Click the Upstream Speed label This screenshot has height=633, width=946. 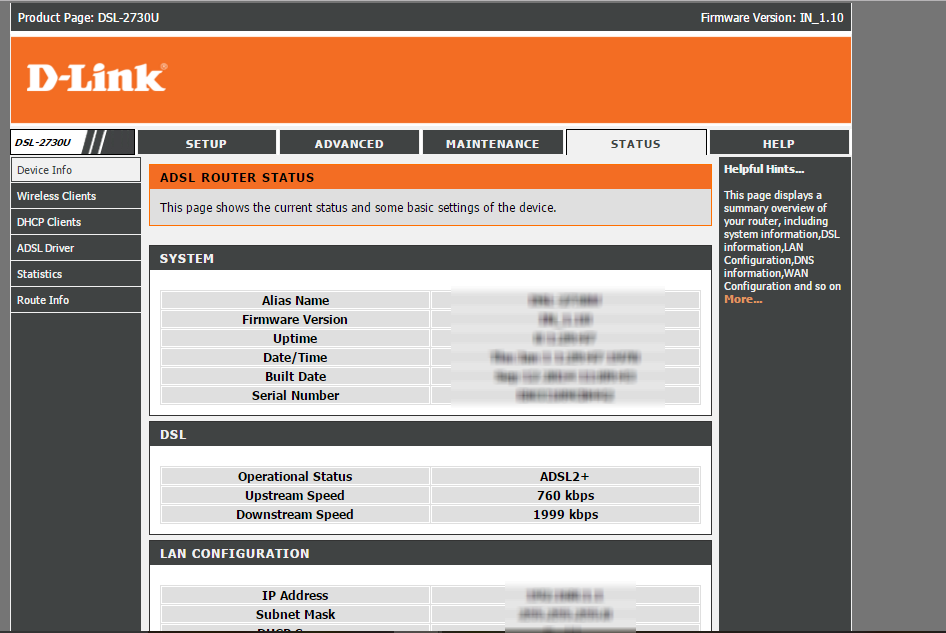[295, 496]
